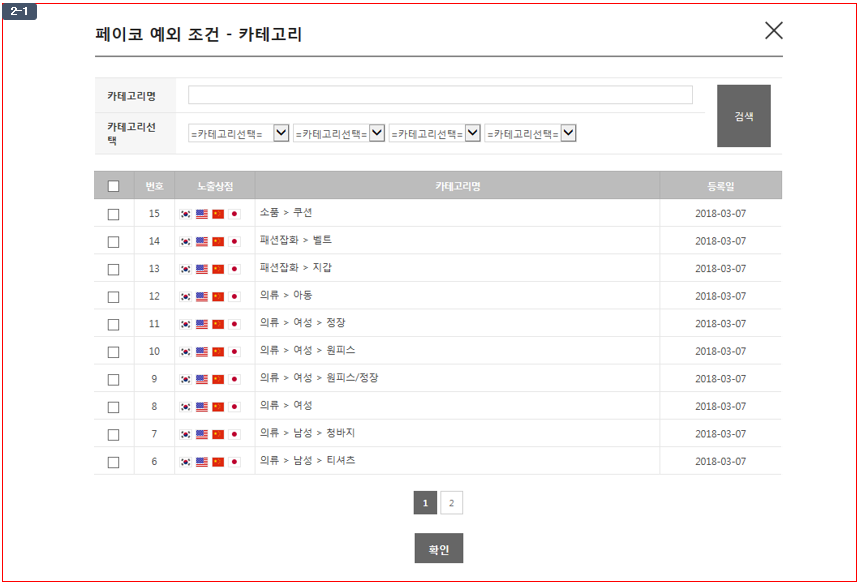Open the second 카테고리선택 dropdown
Viewport: 860px width, 585px height.
click(x=339, y=133)
